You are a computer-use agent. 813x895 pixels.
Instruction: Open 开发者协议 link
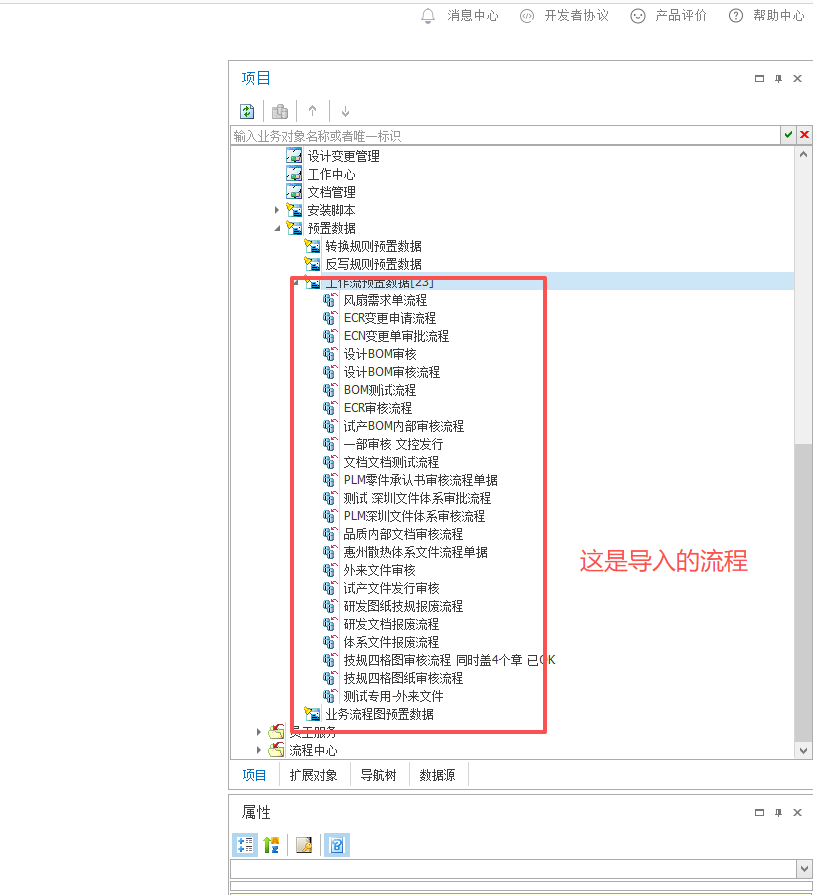[x=564, y=15]
